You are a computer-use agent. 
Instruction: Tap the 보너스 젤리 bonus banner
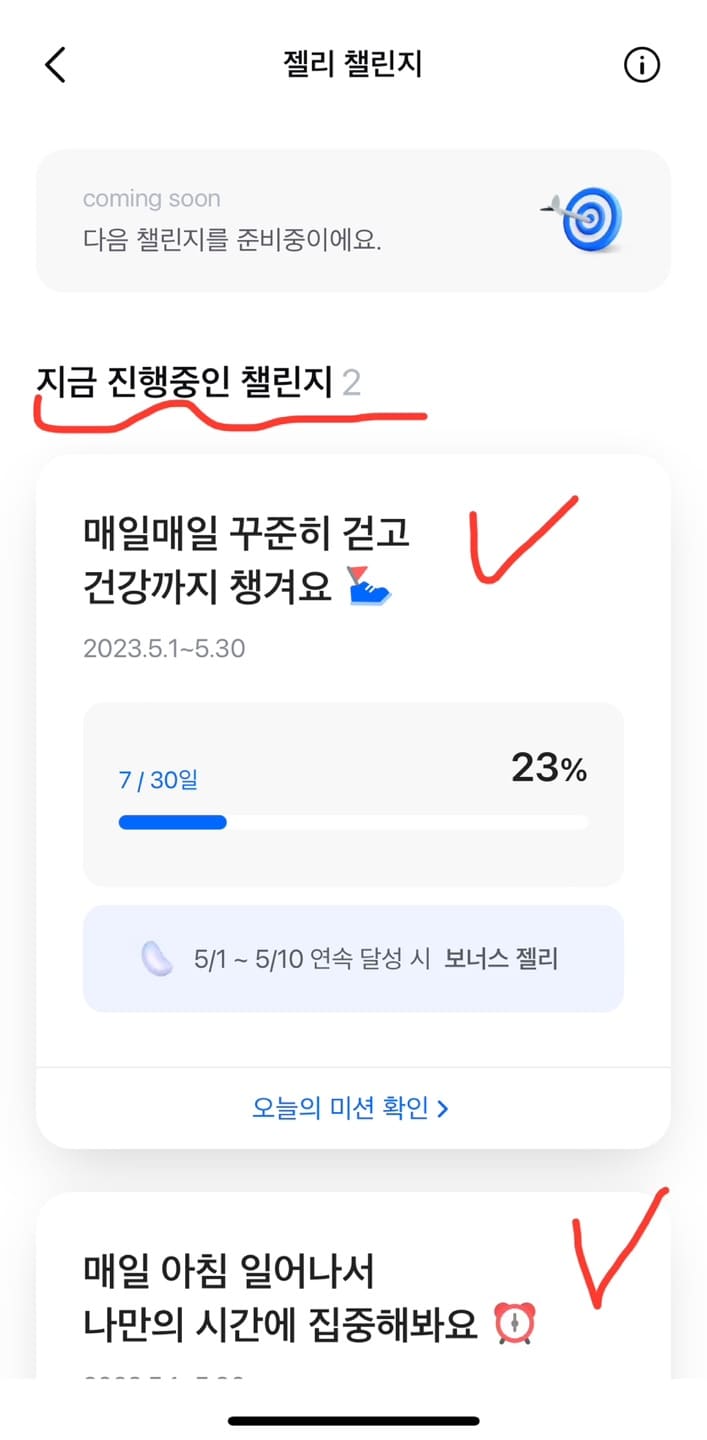pos(353,958)
